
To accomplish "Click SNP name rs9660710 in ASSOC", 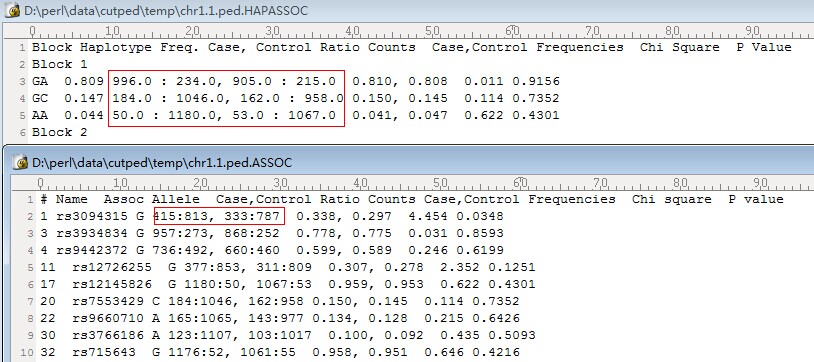I will click(x=108, y=318).
